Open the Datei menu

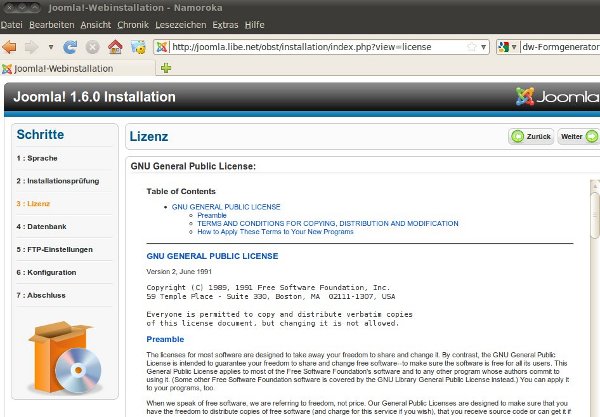point(11,25)
